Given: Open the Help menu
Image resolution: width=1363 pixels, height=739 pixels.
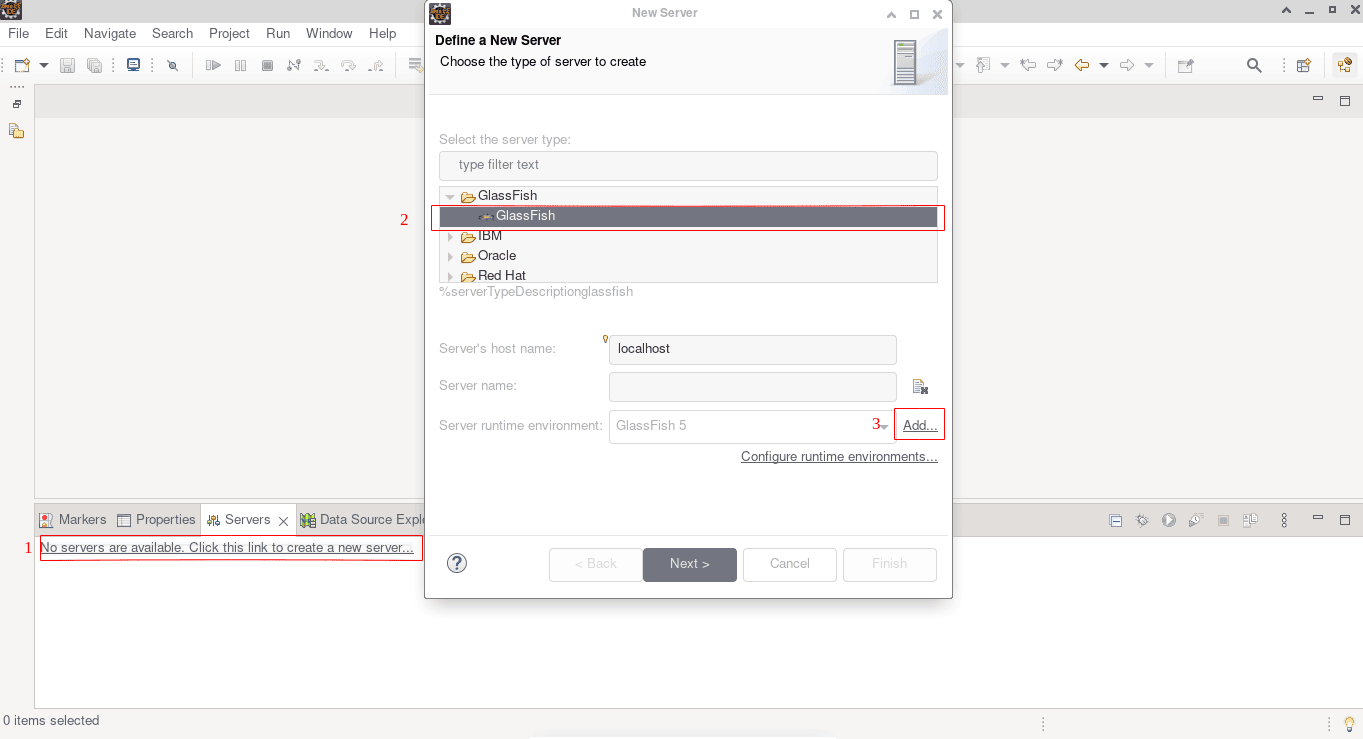Looking at the screenshot, I should [383, 33].
